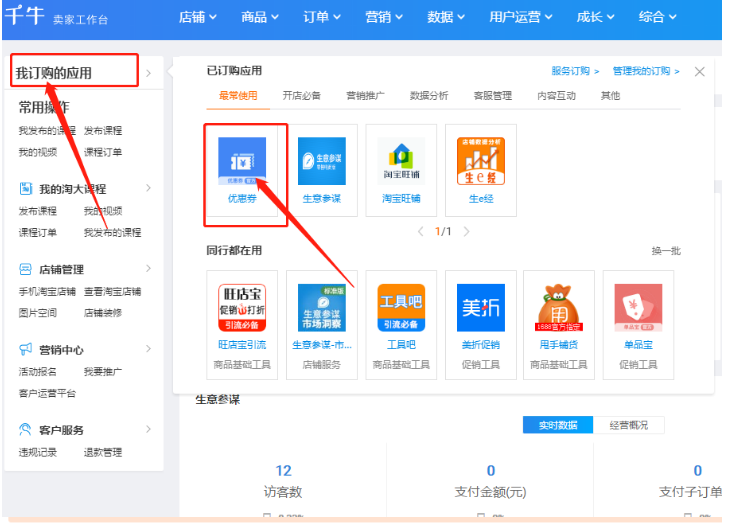
Task: Open the 淘宝旺铺 app icon
Action: coord(401,159)
